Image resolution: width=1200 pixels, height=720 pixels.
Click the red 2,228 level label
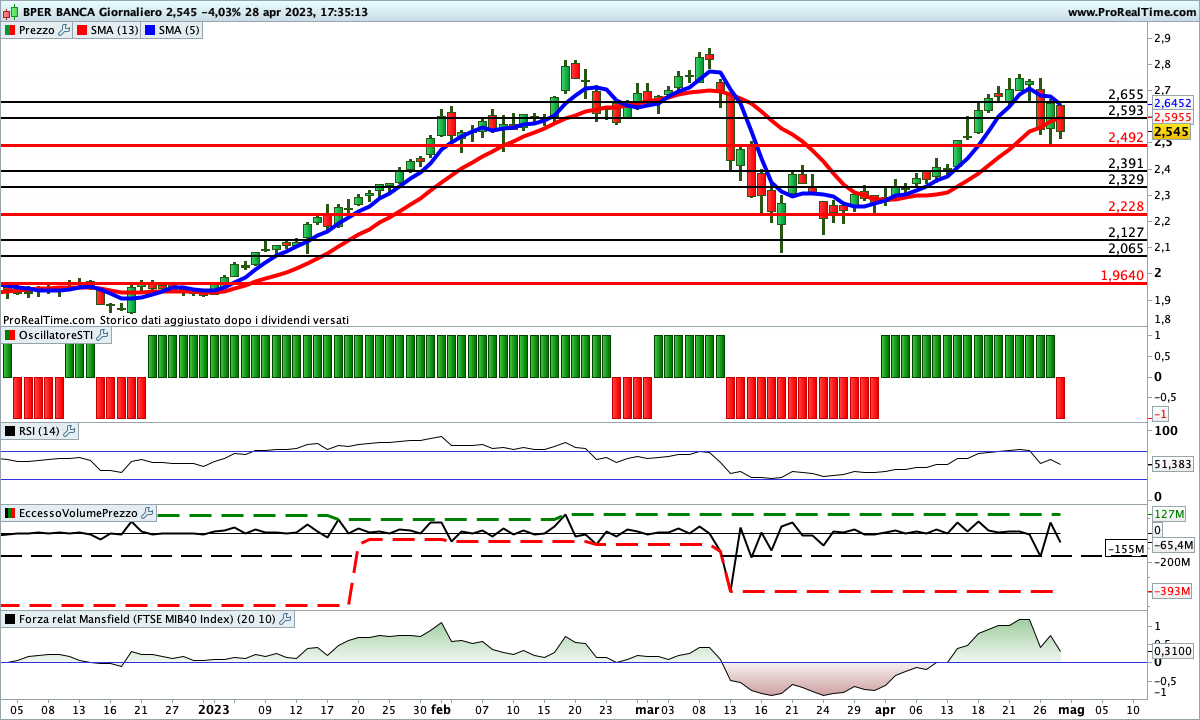coord(1126,206)
